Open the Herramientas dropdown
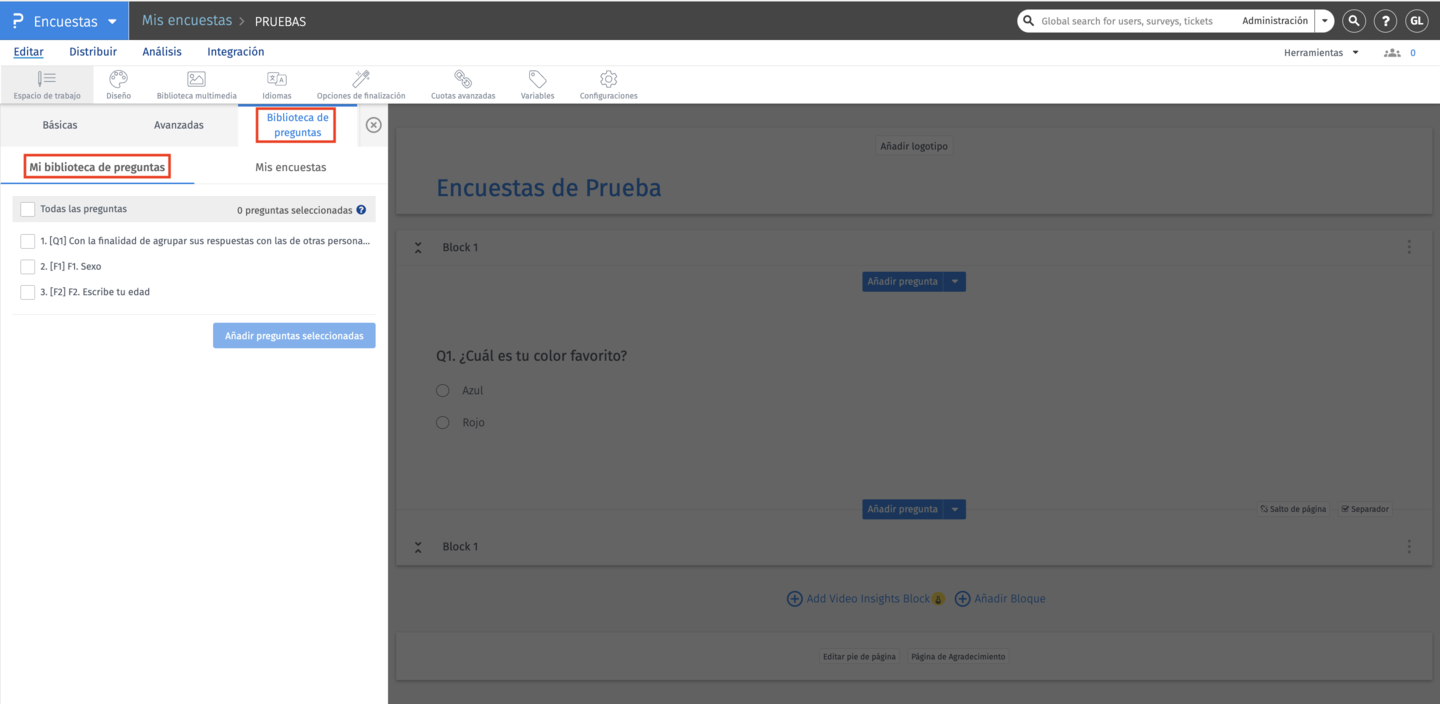 1321,53
